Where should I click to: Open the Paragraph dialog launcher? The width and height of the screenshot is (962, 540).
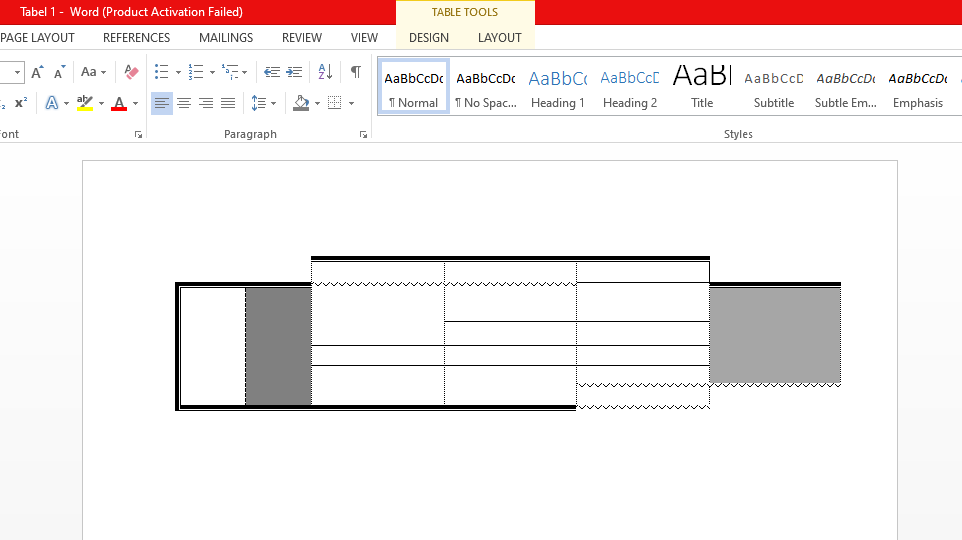pos(363,134)
